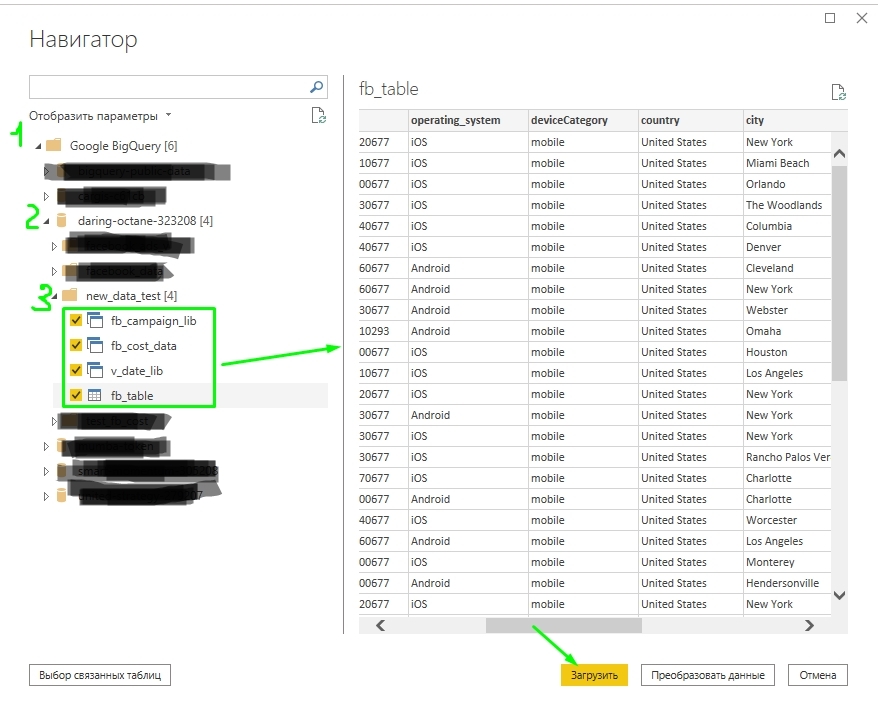This screenshot has height=703, width=878.
Task: Click the new_data_test folder icon
Action: 69,295
